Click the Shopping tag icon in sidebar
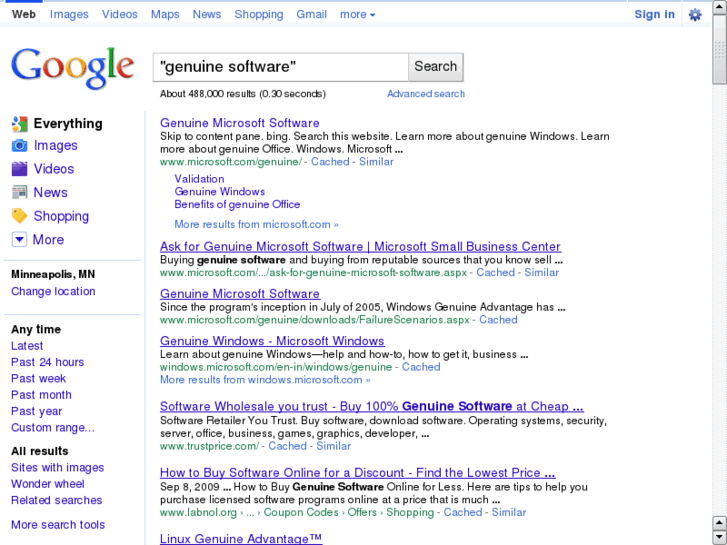 click(19, 216)
